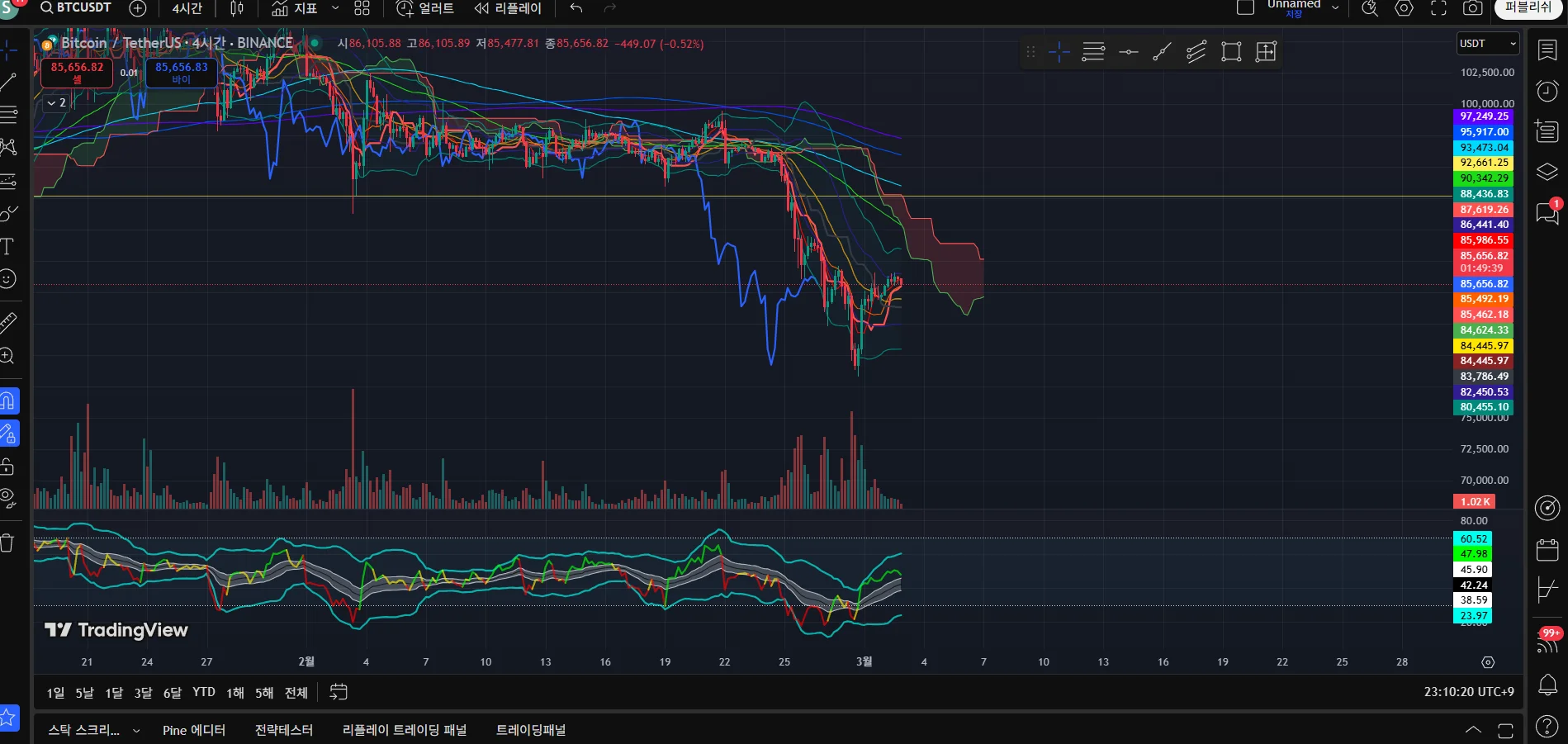Open the watchlist panel icon in the right sidebar
This screenshot has width=1568, height=744.
coord(1547,51)
